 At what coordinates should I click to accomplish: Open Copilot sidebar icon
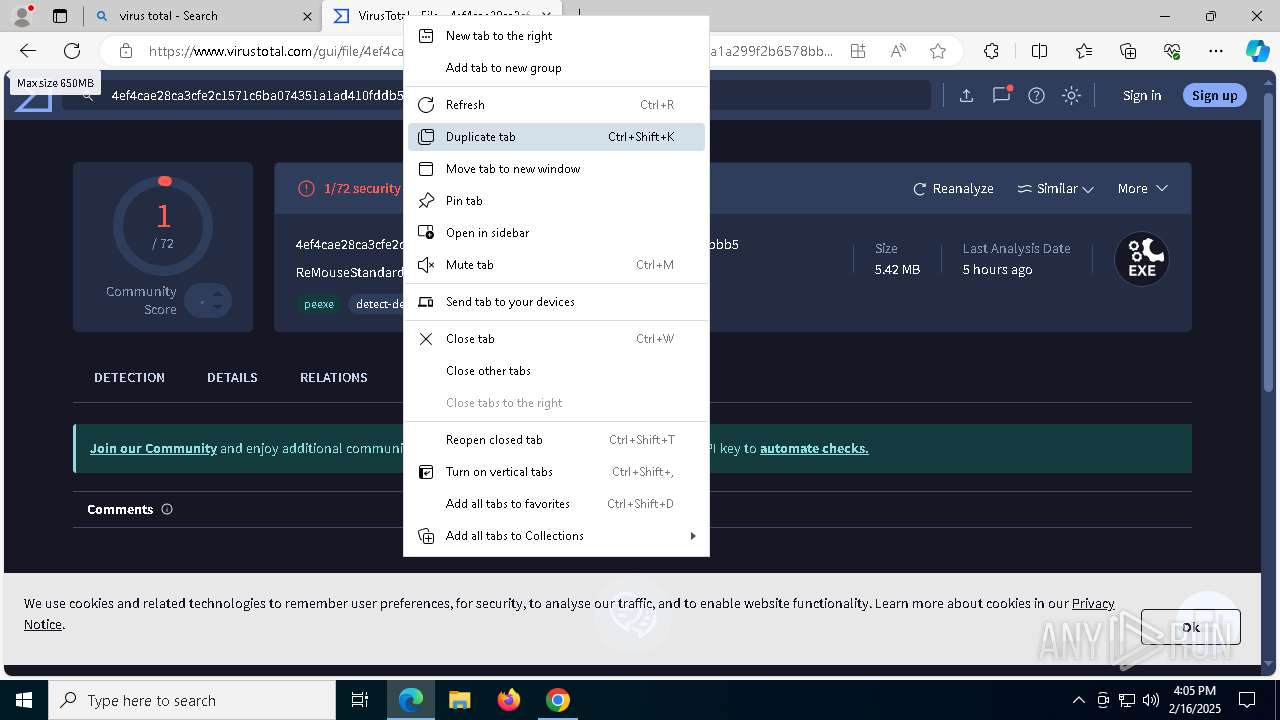pos(1257,51)
